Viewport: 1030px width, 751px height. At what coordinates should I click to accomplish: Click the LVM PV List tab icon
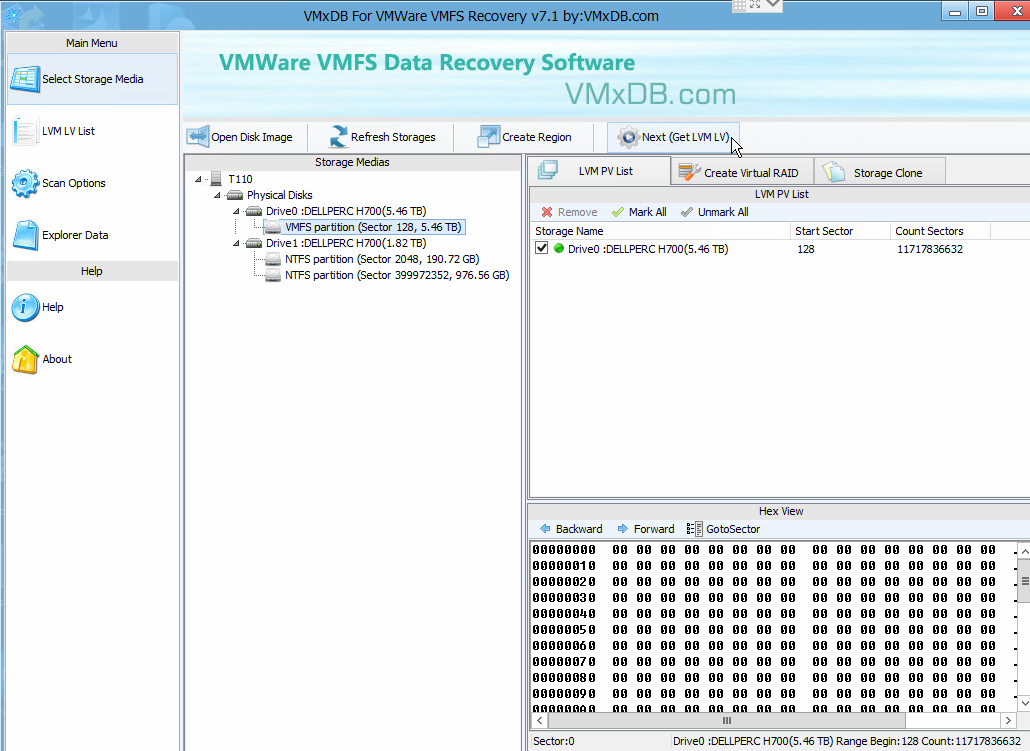click(x=548, y=171)
